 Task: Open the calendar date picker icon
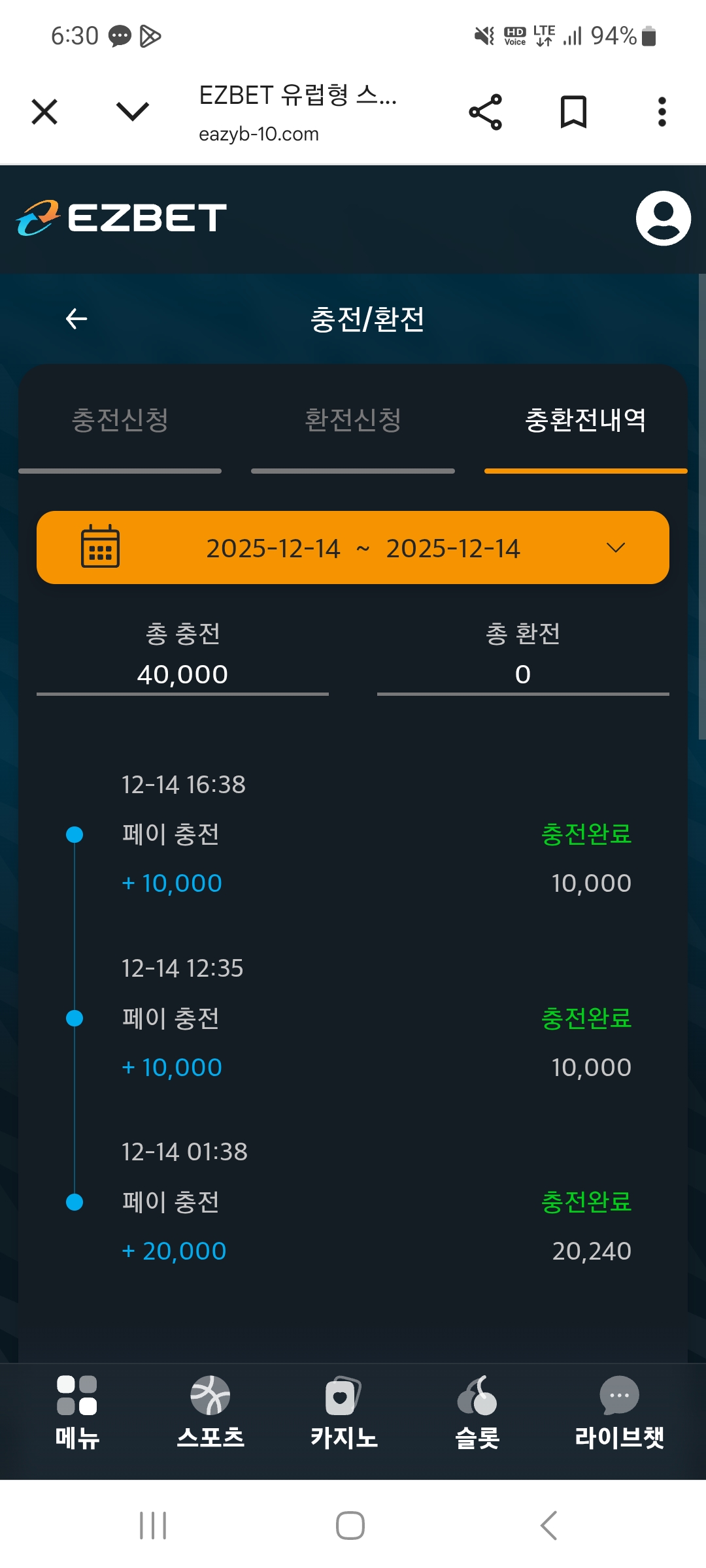coord(100,547)
